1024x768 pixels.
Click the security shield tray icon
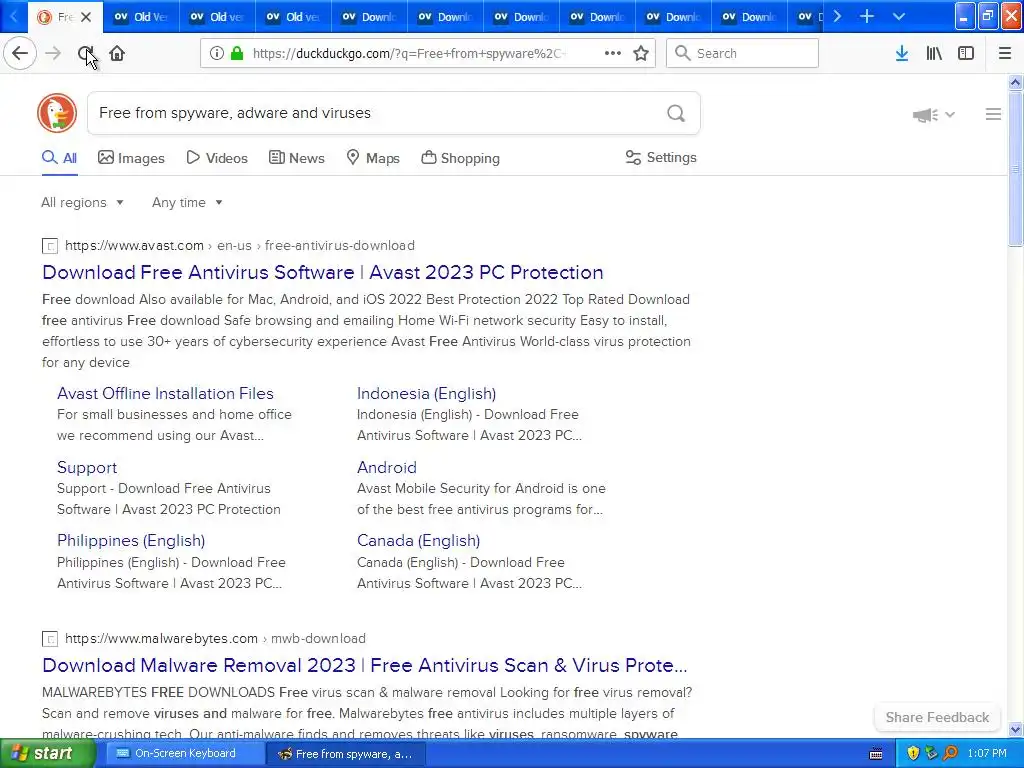coord(913,753)
